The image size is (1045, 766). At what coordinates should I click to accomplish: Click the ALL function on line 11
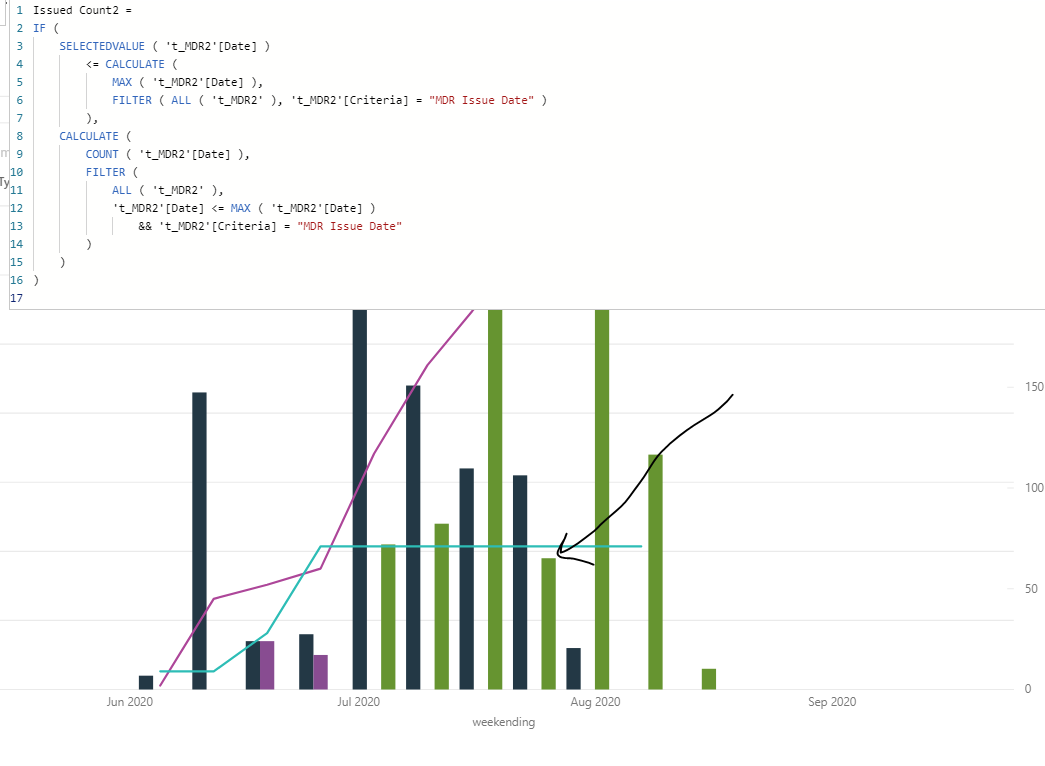pyautogui.click(x=122, y=190)
